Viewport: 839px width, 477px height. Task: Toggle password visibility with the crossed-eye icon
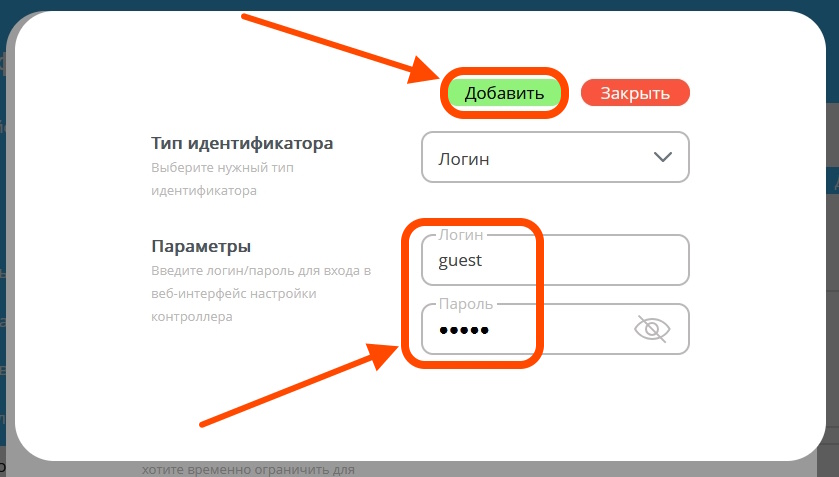pyautogui.click(x=653, y=329)
